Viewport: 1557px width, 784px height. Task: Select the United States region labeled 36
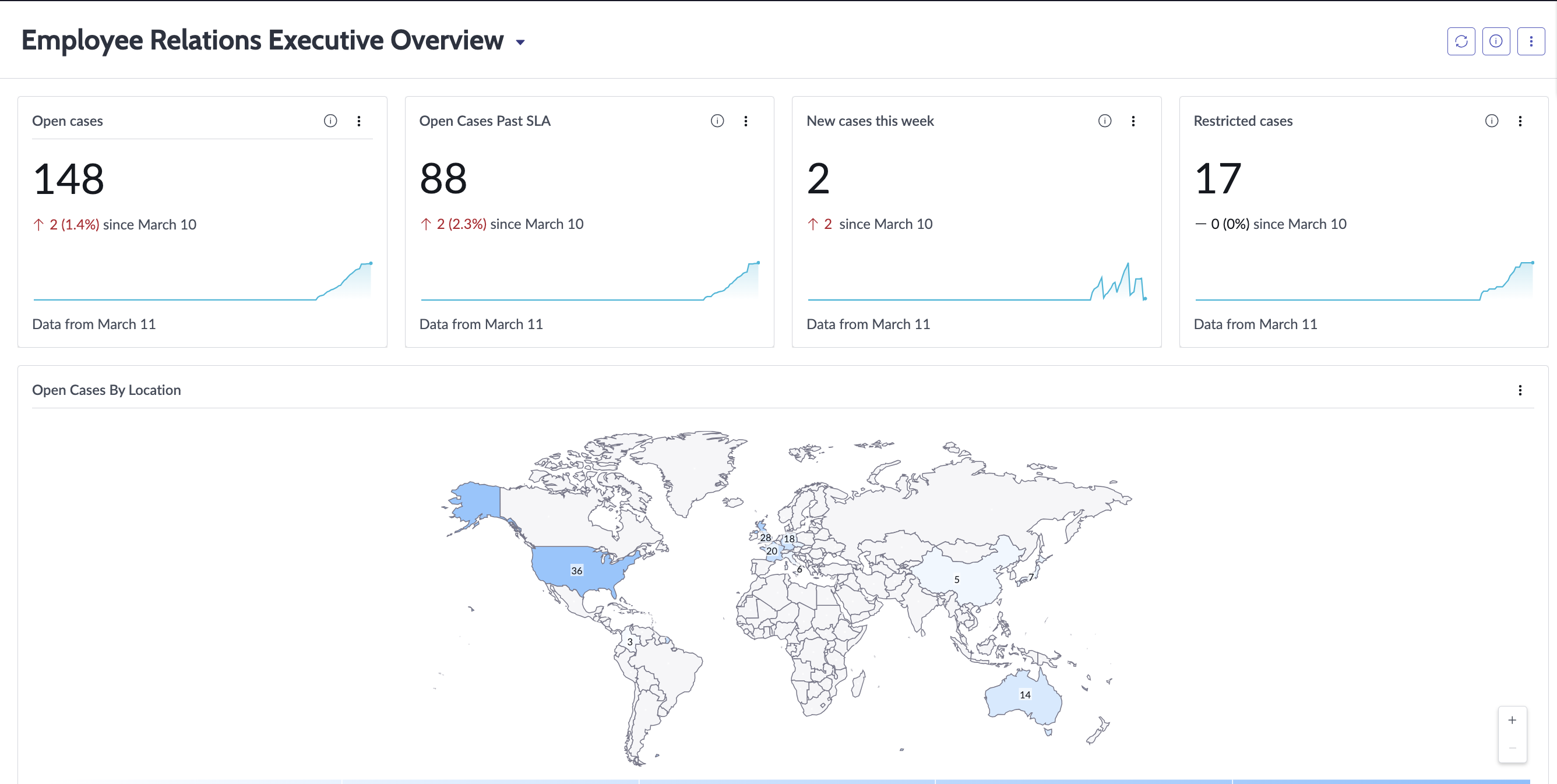point(577,571)
